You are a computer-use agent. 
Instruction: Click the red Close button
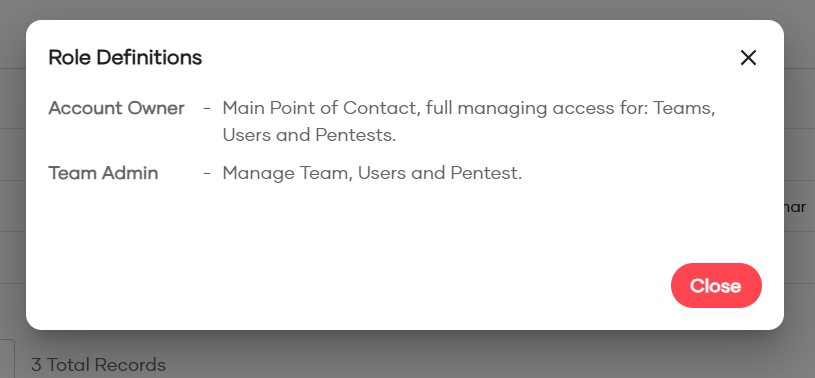click(x=716, y=285)
